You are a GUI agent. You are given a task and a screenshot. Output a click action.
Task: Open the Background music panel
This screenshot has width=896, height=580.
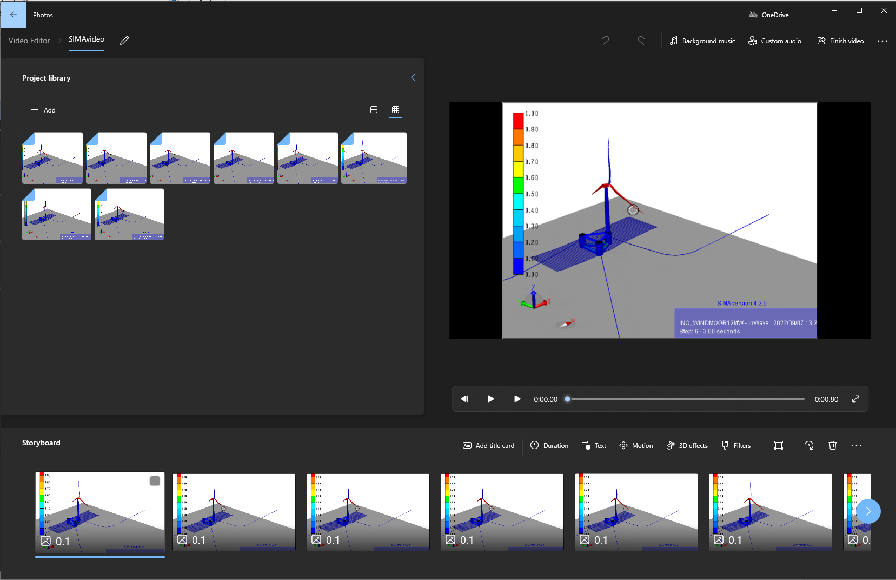(702, 40)
